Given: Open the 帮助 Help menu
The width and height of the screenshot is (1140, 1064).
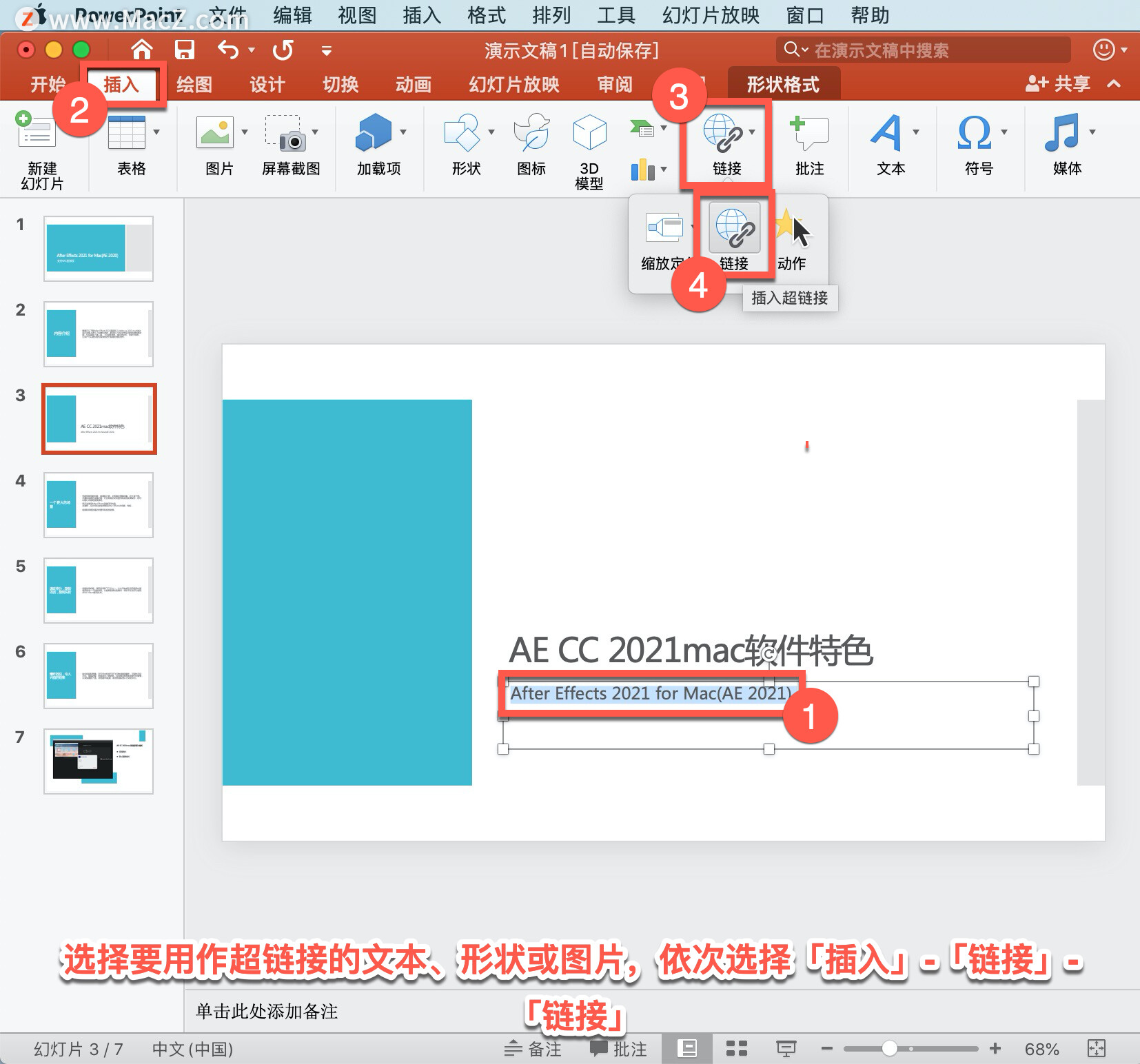Looking at the screenshot, I should click(870, 15).
